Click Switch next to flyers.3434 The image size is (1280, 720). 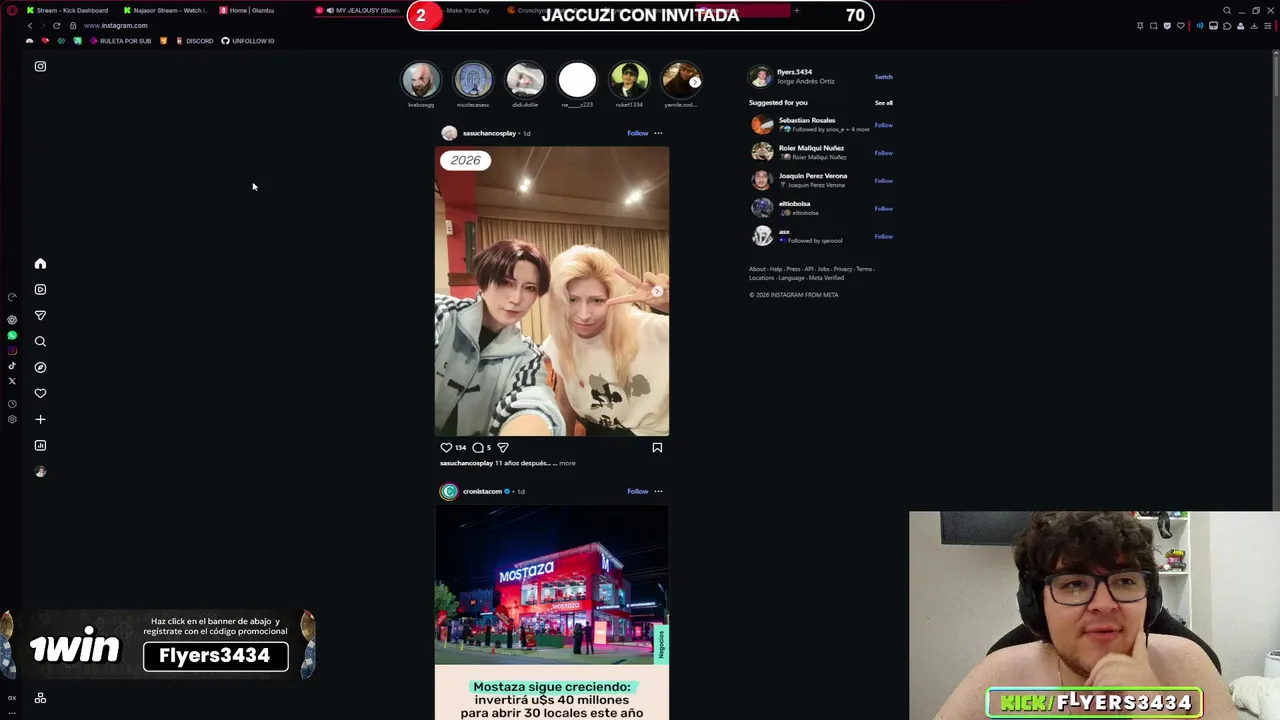883,77
